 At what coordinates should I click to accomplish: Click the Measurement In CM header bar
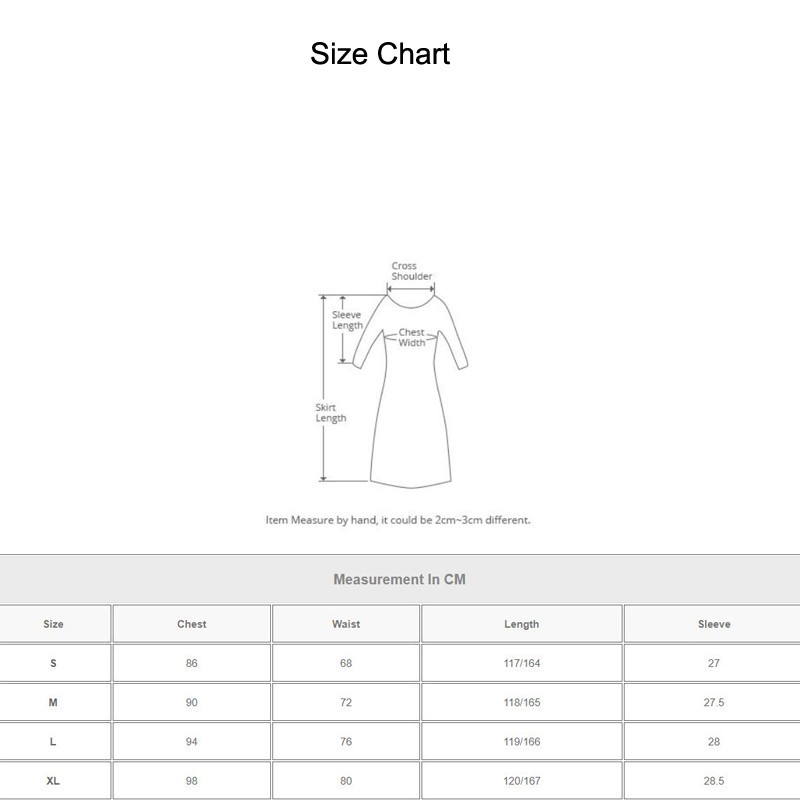pyautogui.click(x=399, y=578)
